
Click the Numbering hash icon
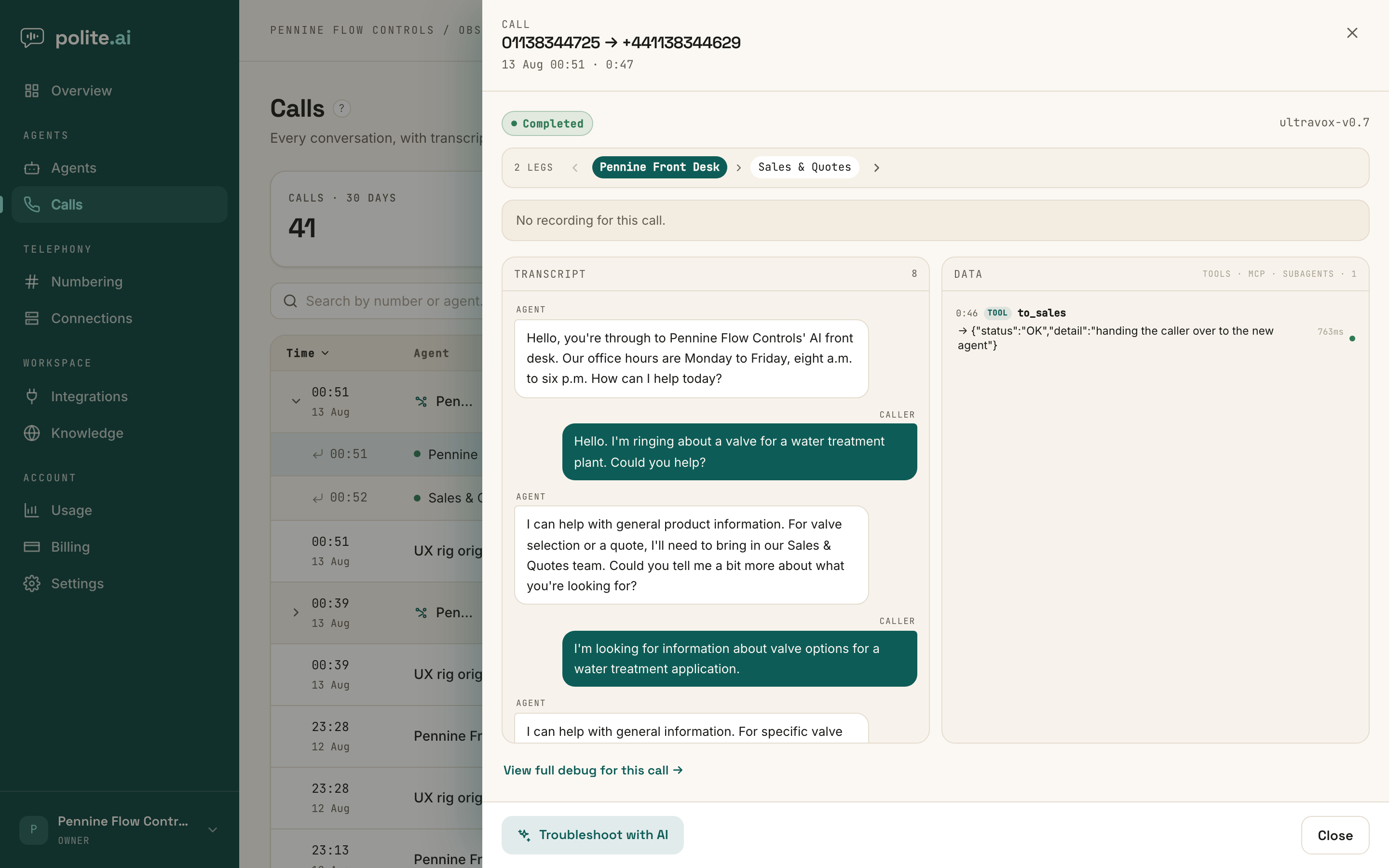click(31, 281)
